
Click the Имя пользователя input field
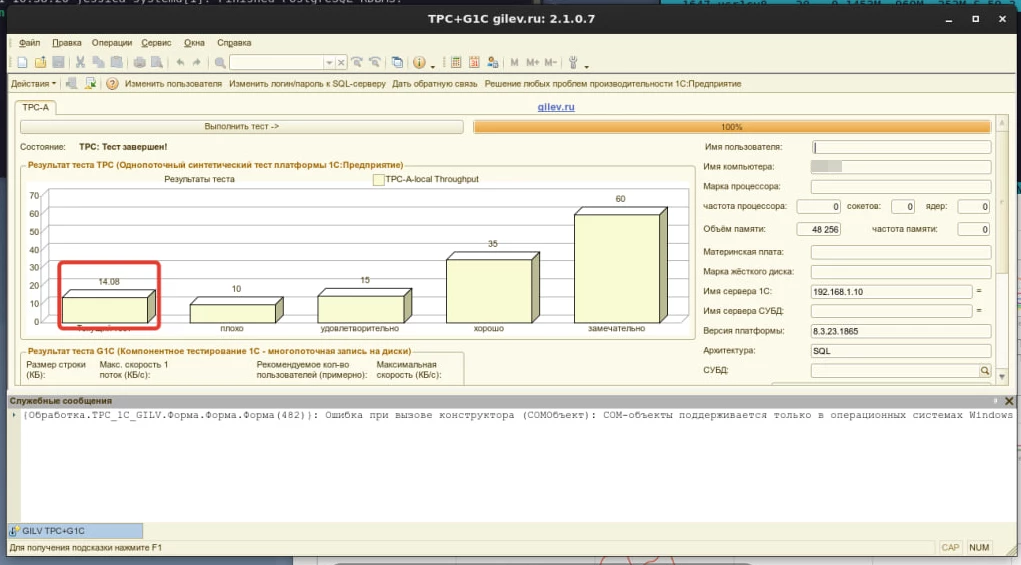pyautogui.click(x=901, y=147)
